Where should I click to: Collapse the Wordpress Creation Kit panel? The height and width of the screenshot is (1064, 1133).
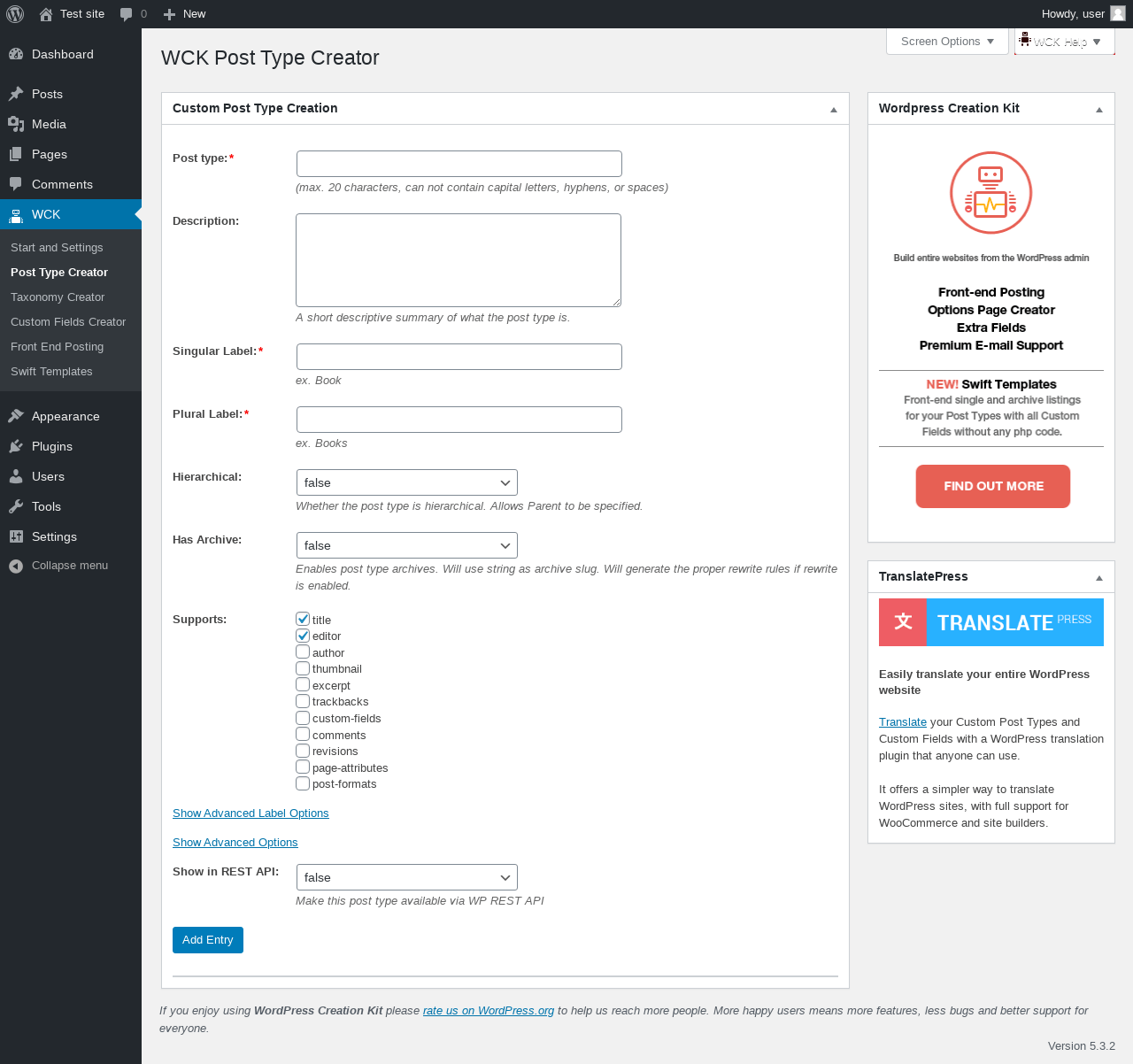tap(1098, 109)
